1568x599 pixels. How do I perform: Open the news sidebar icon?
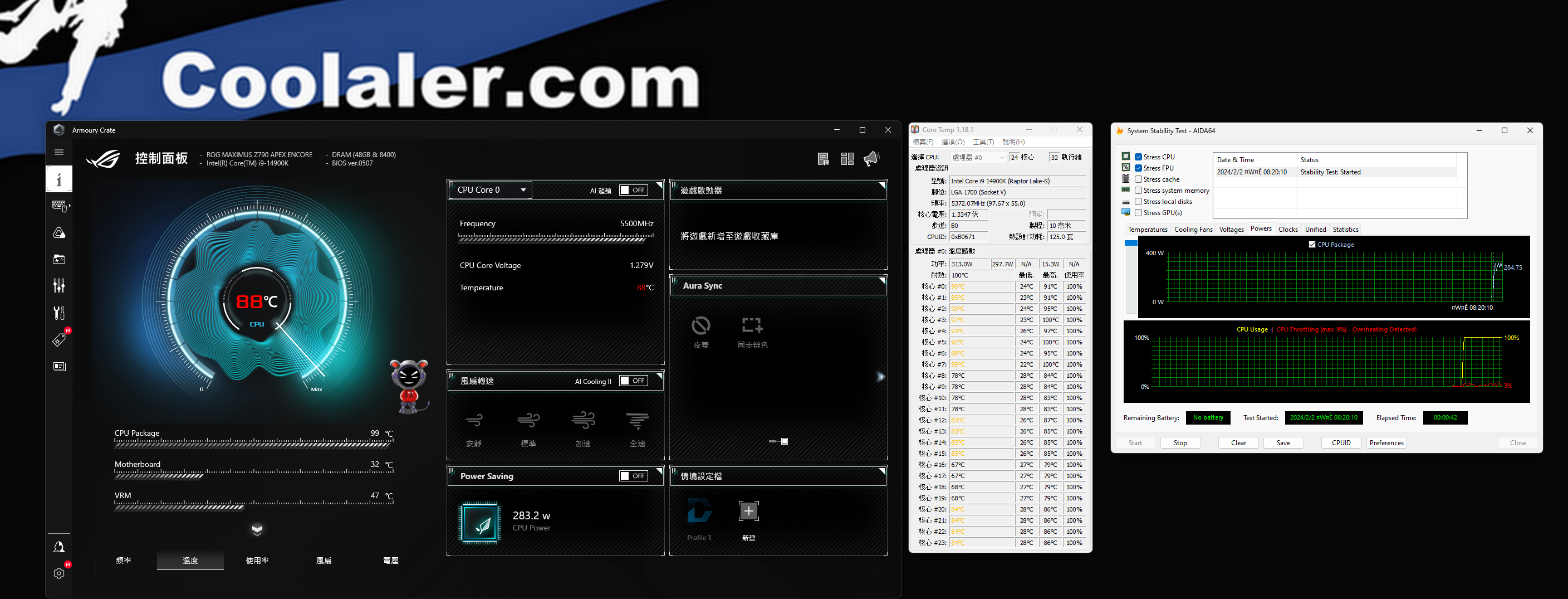point(59,366)
